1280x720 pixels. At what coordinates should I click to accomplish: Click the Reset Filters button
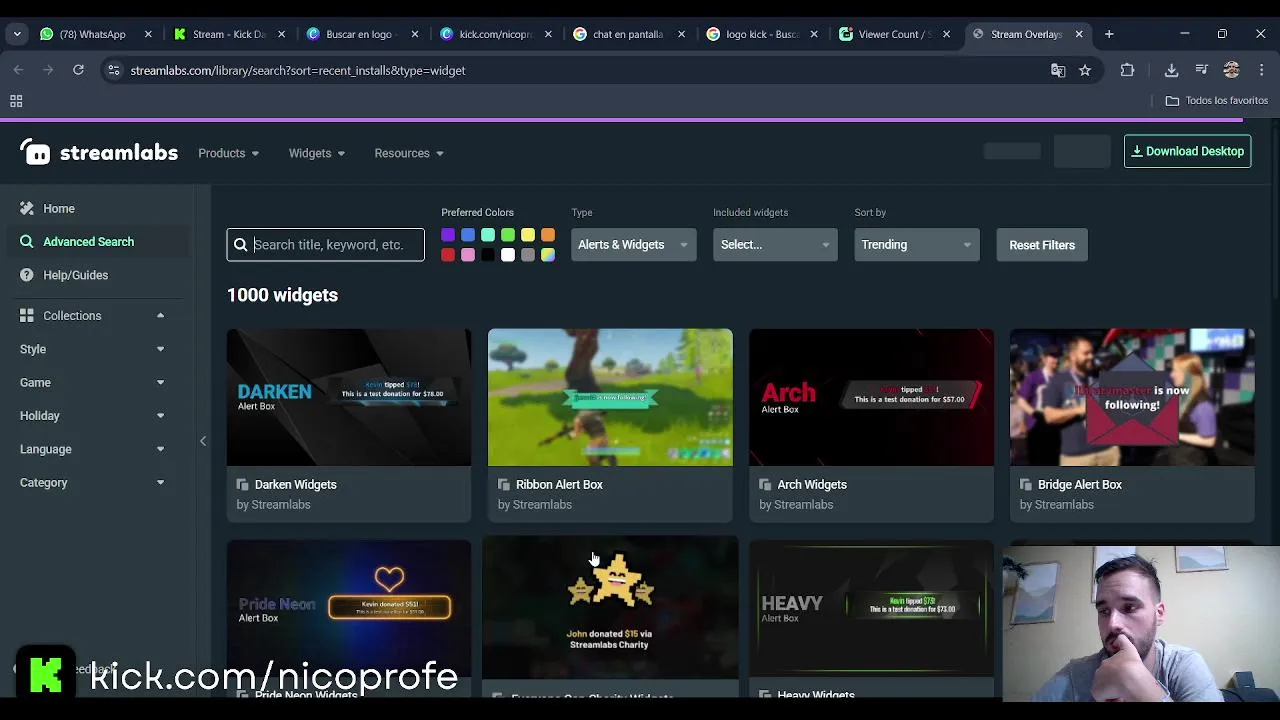point(1042,245)
